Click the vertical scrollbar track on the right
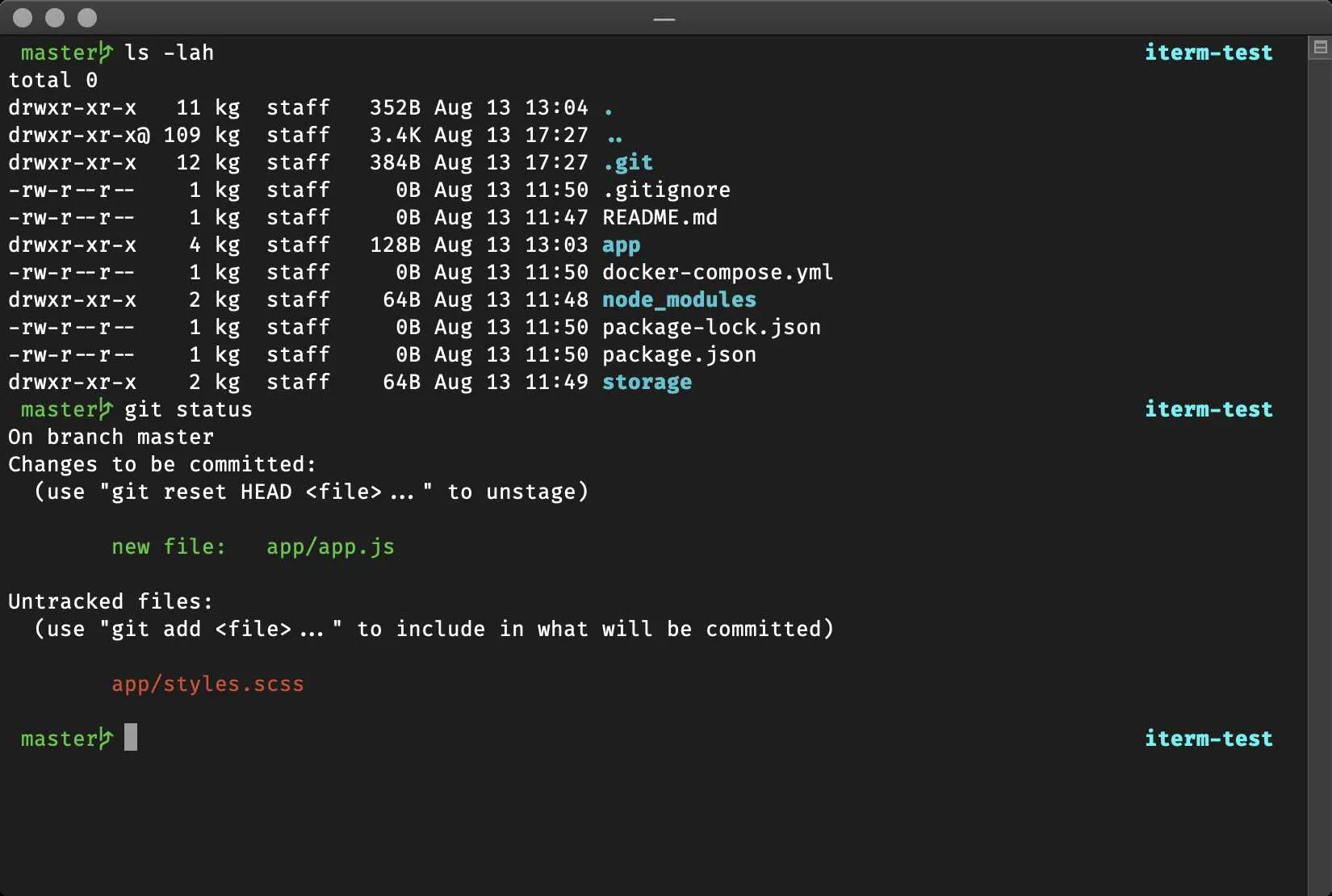Viewport: 1332px width, 896px height. pos(1320,484)
